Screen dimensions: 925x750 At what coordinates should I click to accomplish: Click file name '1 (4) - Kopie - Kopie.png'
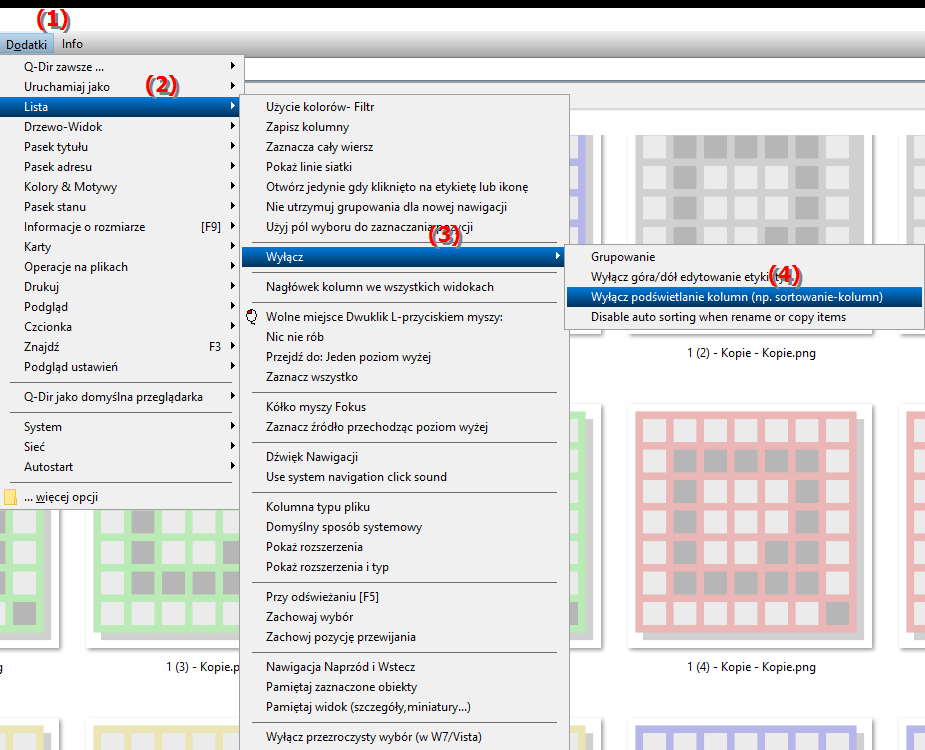pos(751,667)
